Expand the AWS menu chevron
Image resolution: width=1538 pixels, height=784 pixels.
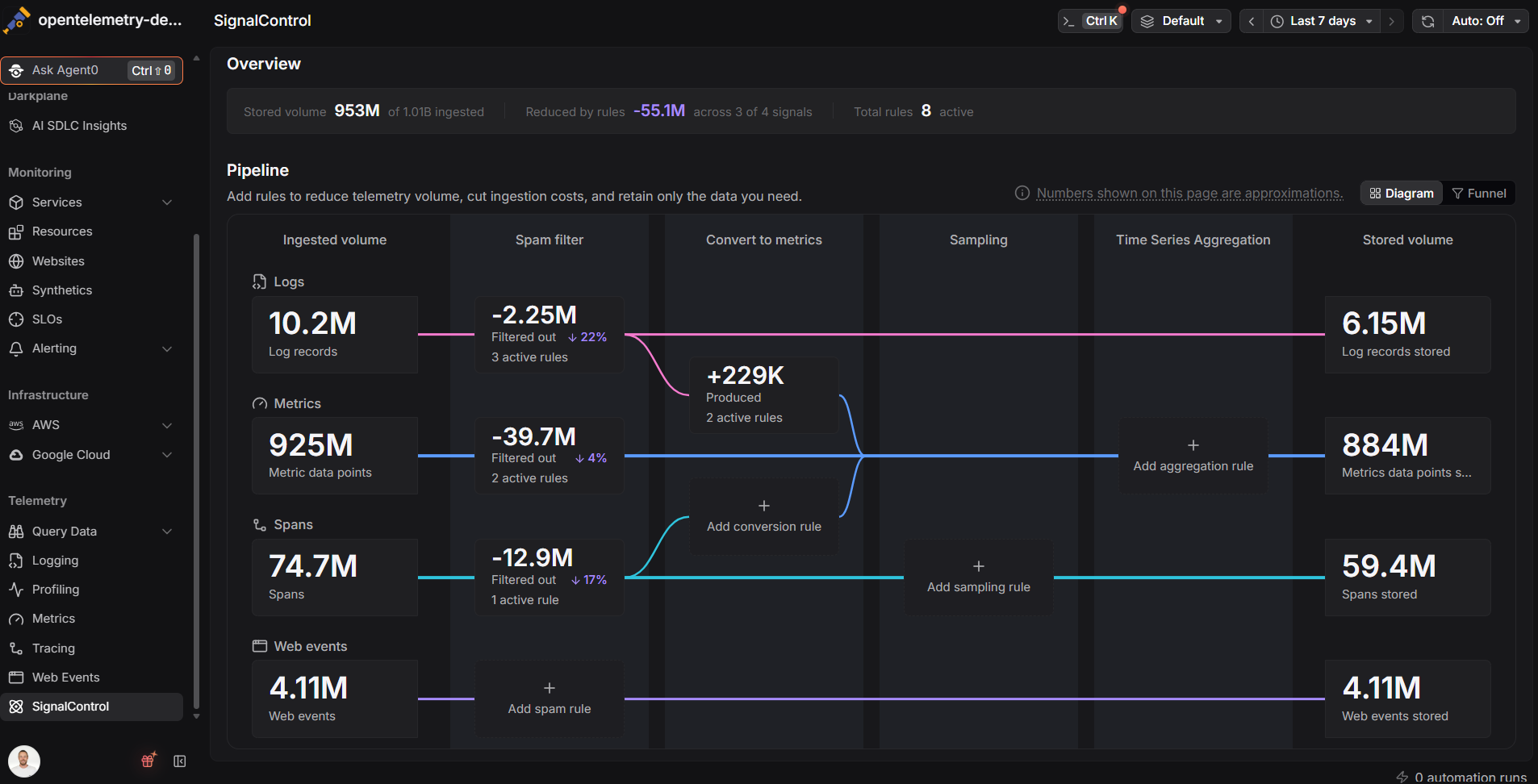(x=167, y=425)
